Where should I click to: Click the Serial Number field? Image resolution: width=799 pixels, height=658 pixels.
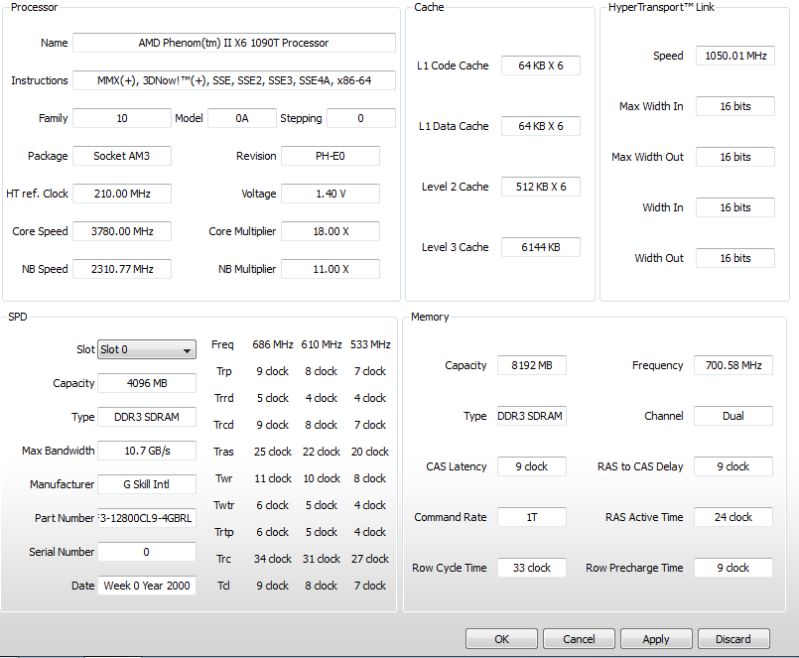pos(147,552)
